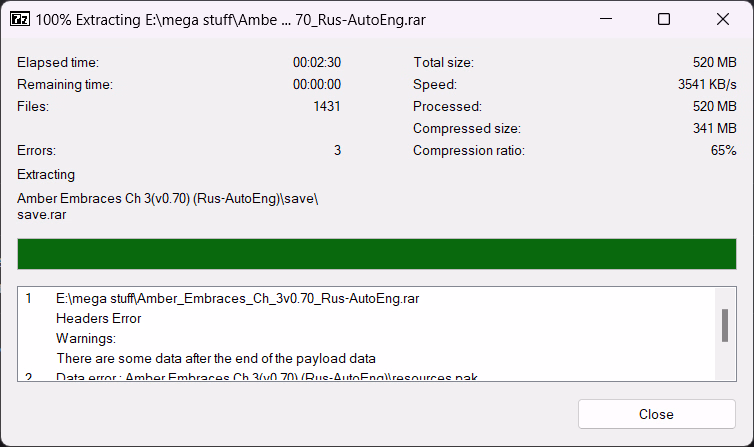
Task: Click the Elapsed time value 00:02:30
Action: tap(317, 62)
